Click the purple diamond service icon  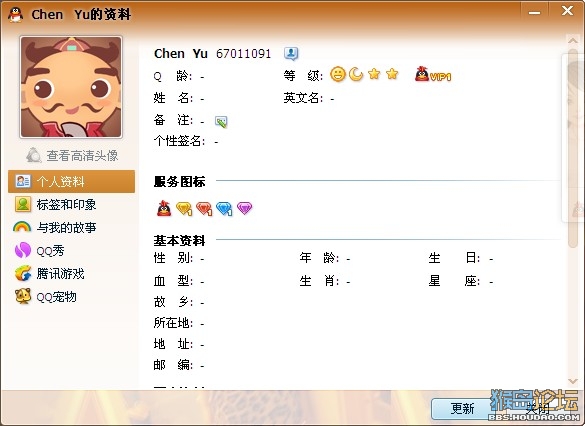tap(244, 208)
